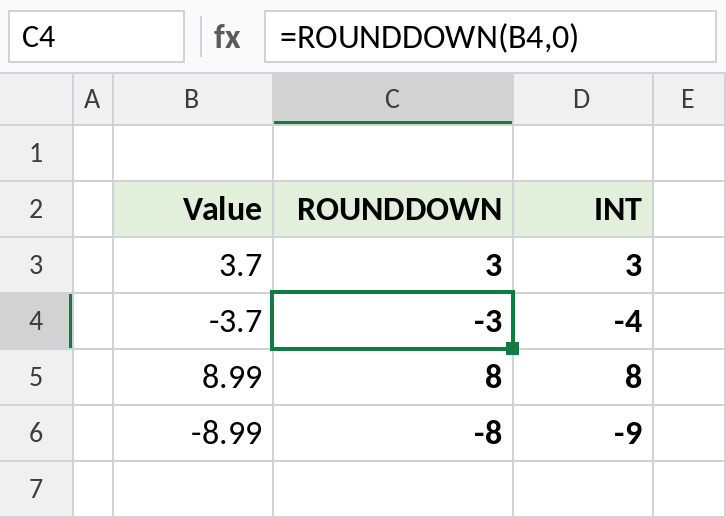The image size is (726, 518).
Task: Select cell B5 with value 8.99
Action: coord(193,377)
